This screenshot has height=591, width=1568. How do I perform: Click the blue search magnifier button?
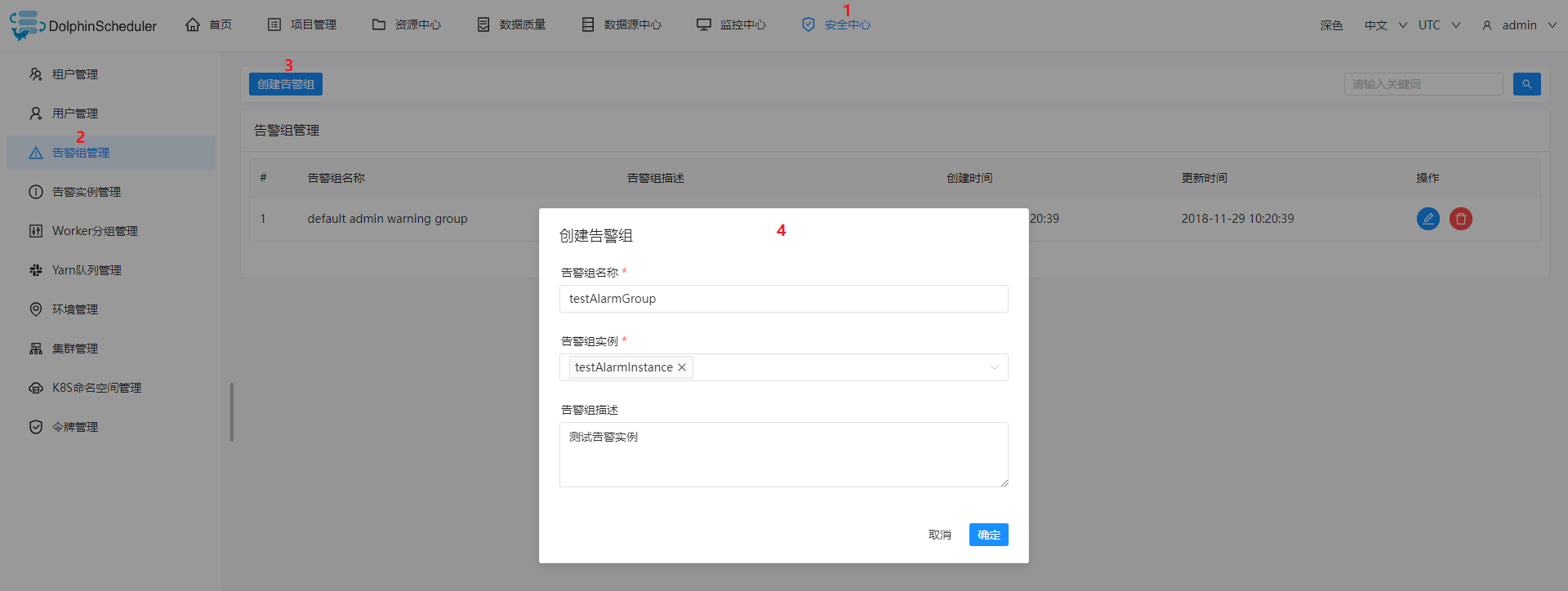[x=1527, y=84]
